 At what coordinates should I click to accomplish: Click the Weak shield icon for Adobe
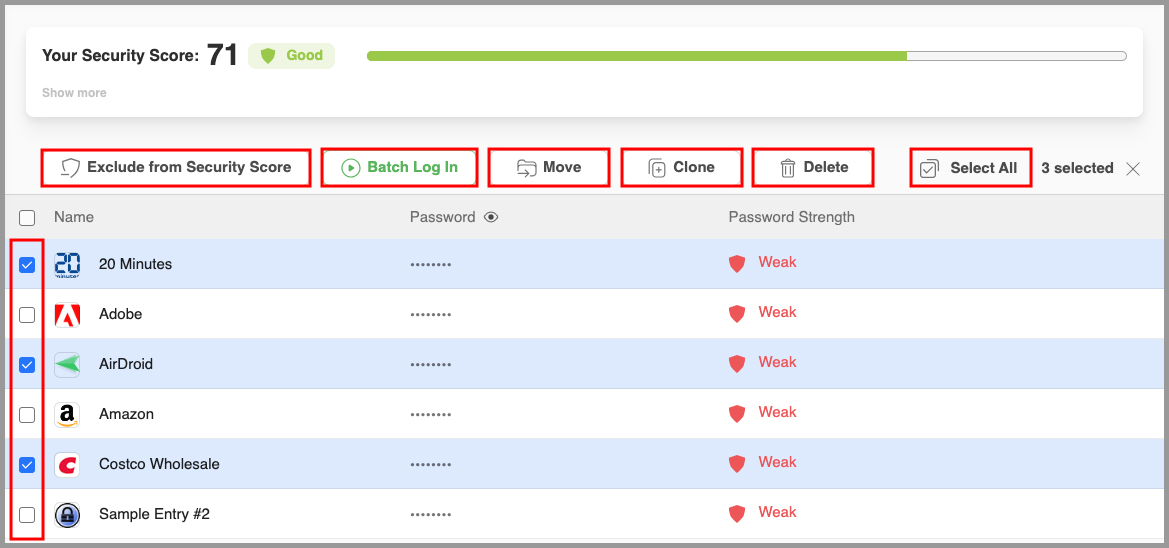(737, 313)
